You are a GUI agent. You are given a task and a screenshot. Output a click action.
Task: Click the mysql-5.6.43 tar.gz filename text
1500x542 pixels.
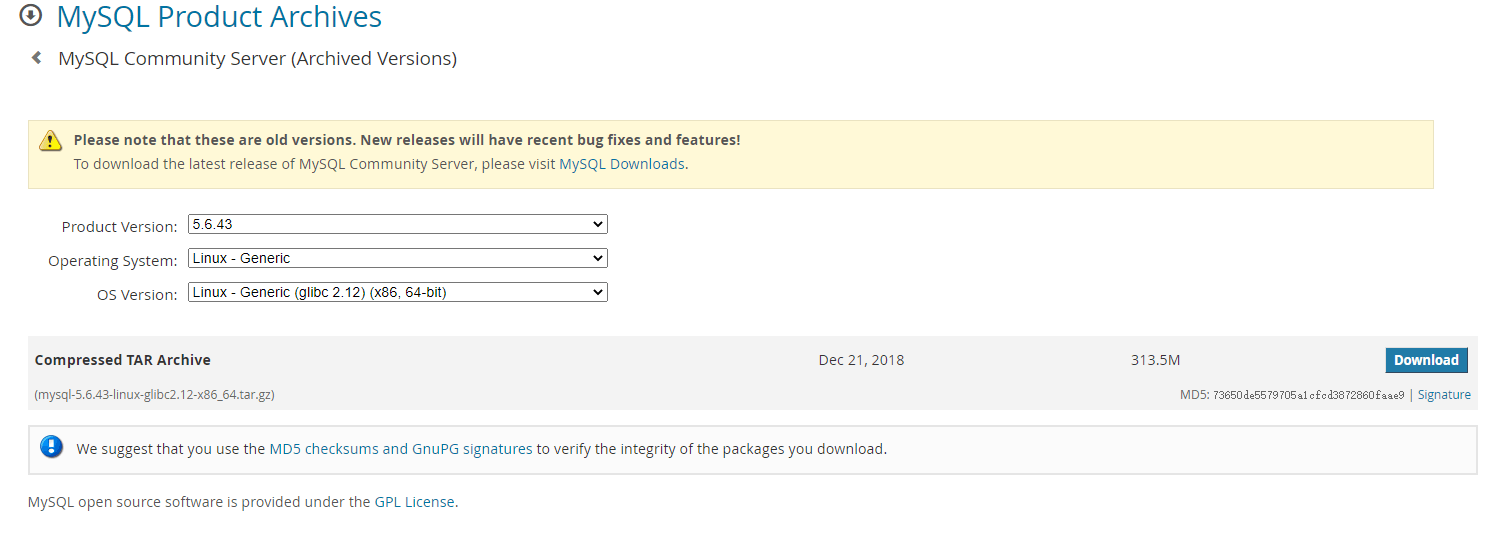click(155, 395)
